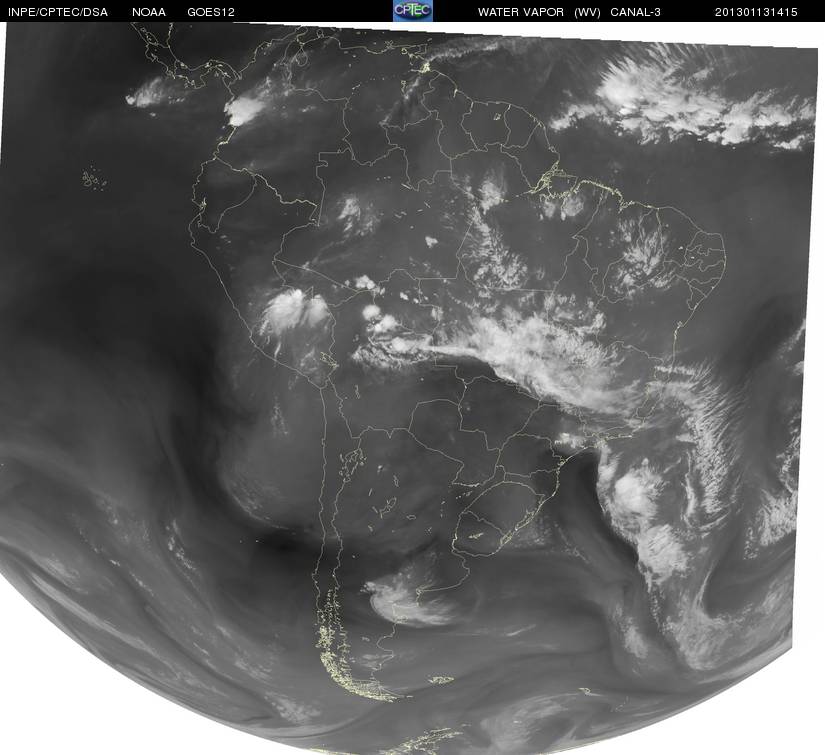This screenshot has width=825, height=755.
Task: Click the CANAL-3 channel label
Action: (635, 12)
